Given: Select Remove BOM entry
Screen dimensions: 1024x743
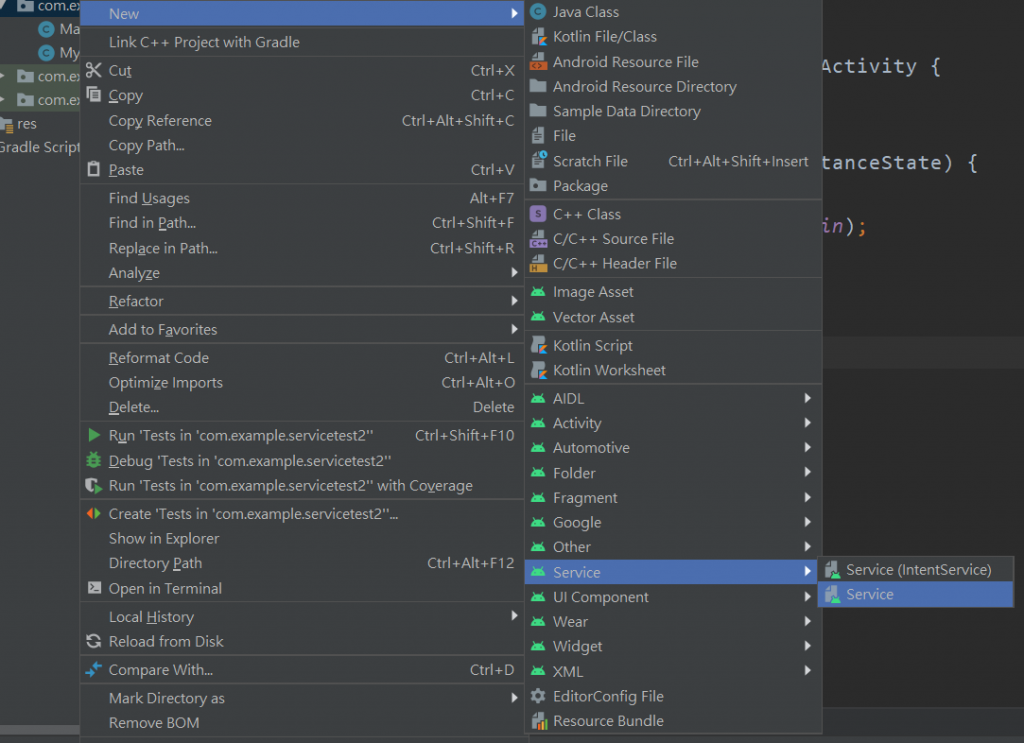Looking at the screenshot, I should pos(302,723).
